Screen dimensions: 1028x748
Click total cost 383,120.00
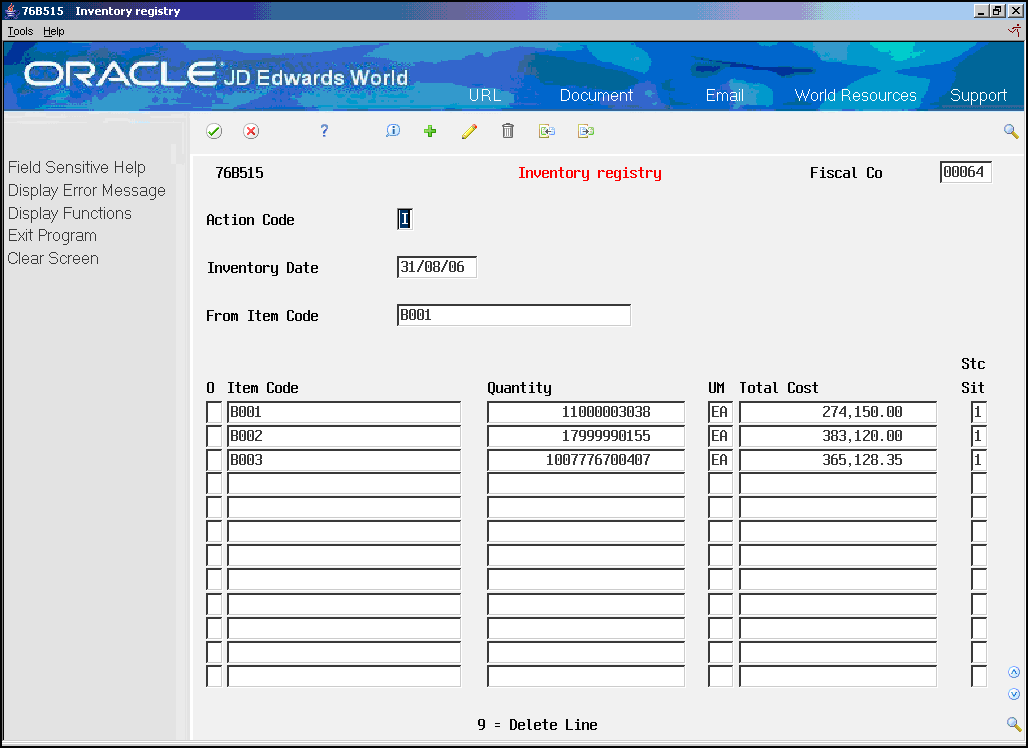[837, 436]
